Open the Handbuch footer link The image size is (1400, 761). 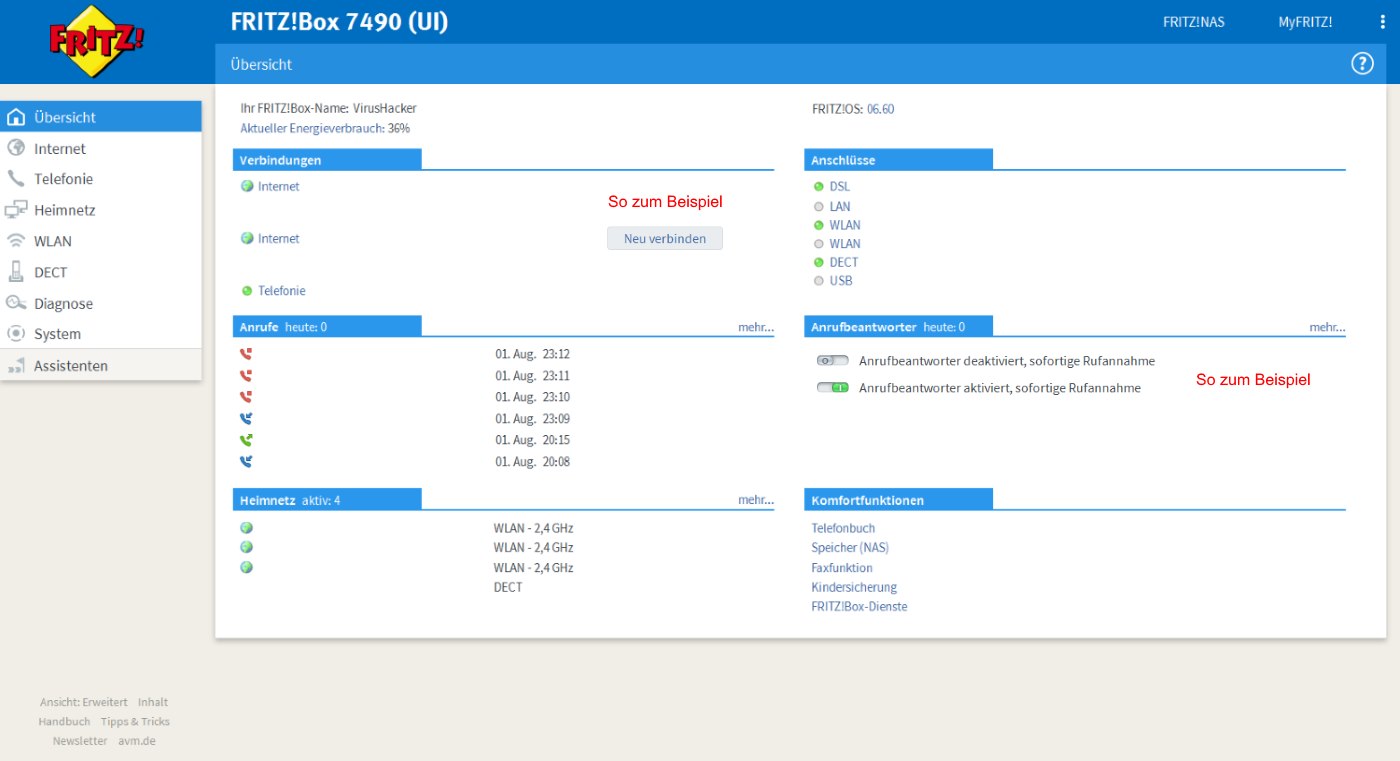(x=64, y=722)
